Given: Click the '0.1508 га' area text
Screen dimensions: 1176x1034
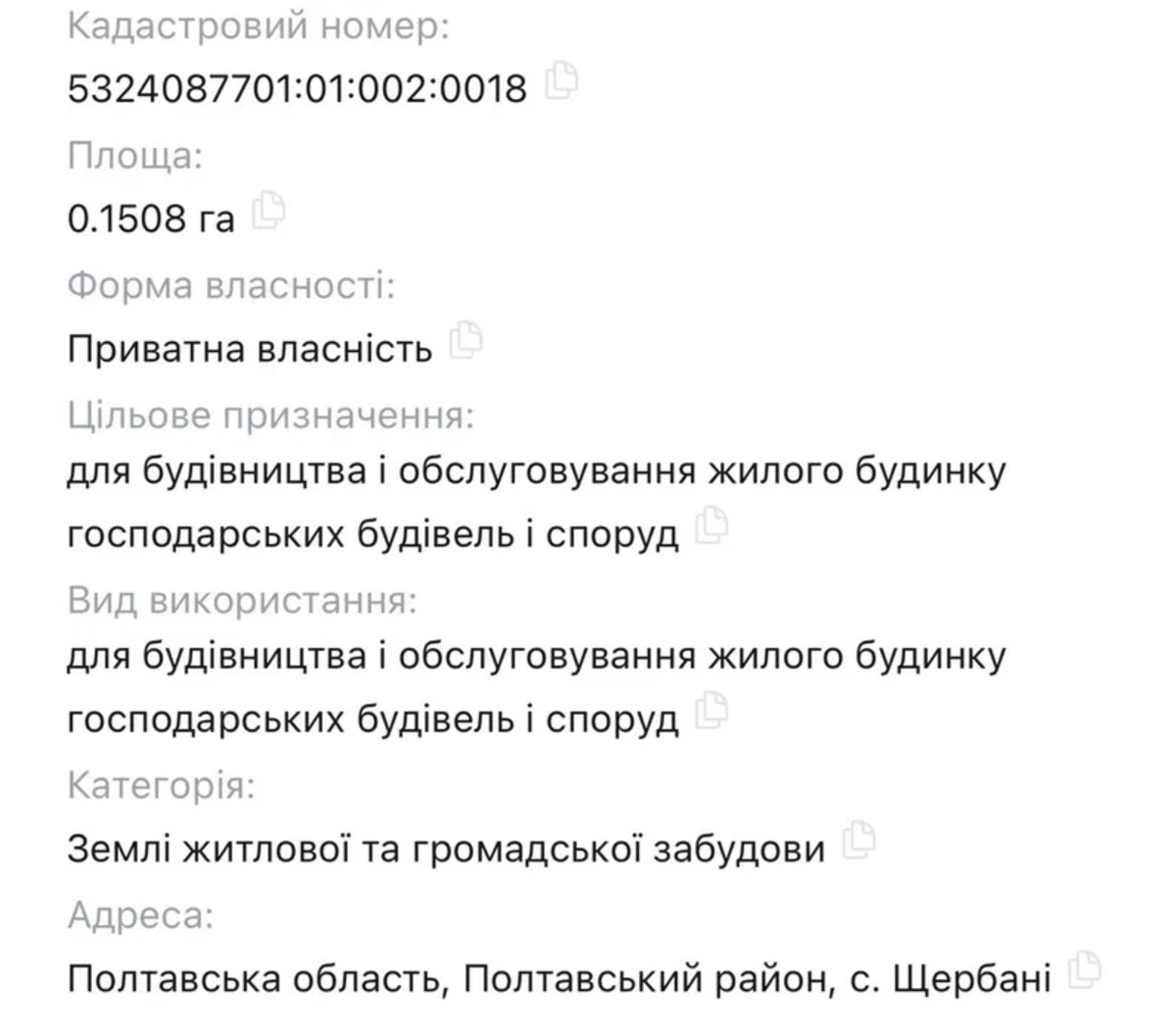Looking at the screenshot, I should click(151, 219).
